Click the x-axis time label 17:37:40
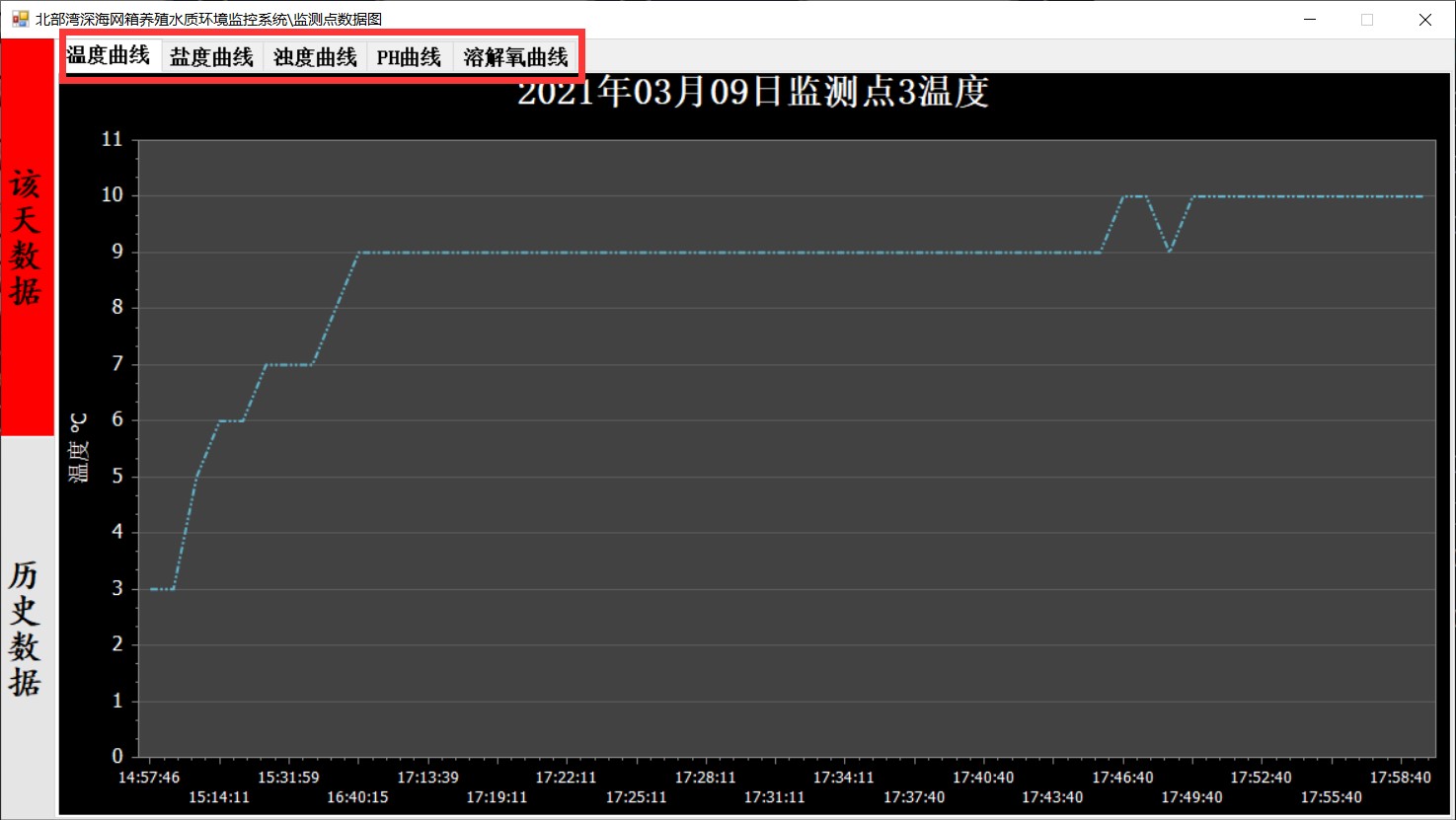1456x820 pixels. [x=914, y=797]
